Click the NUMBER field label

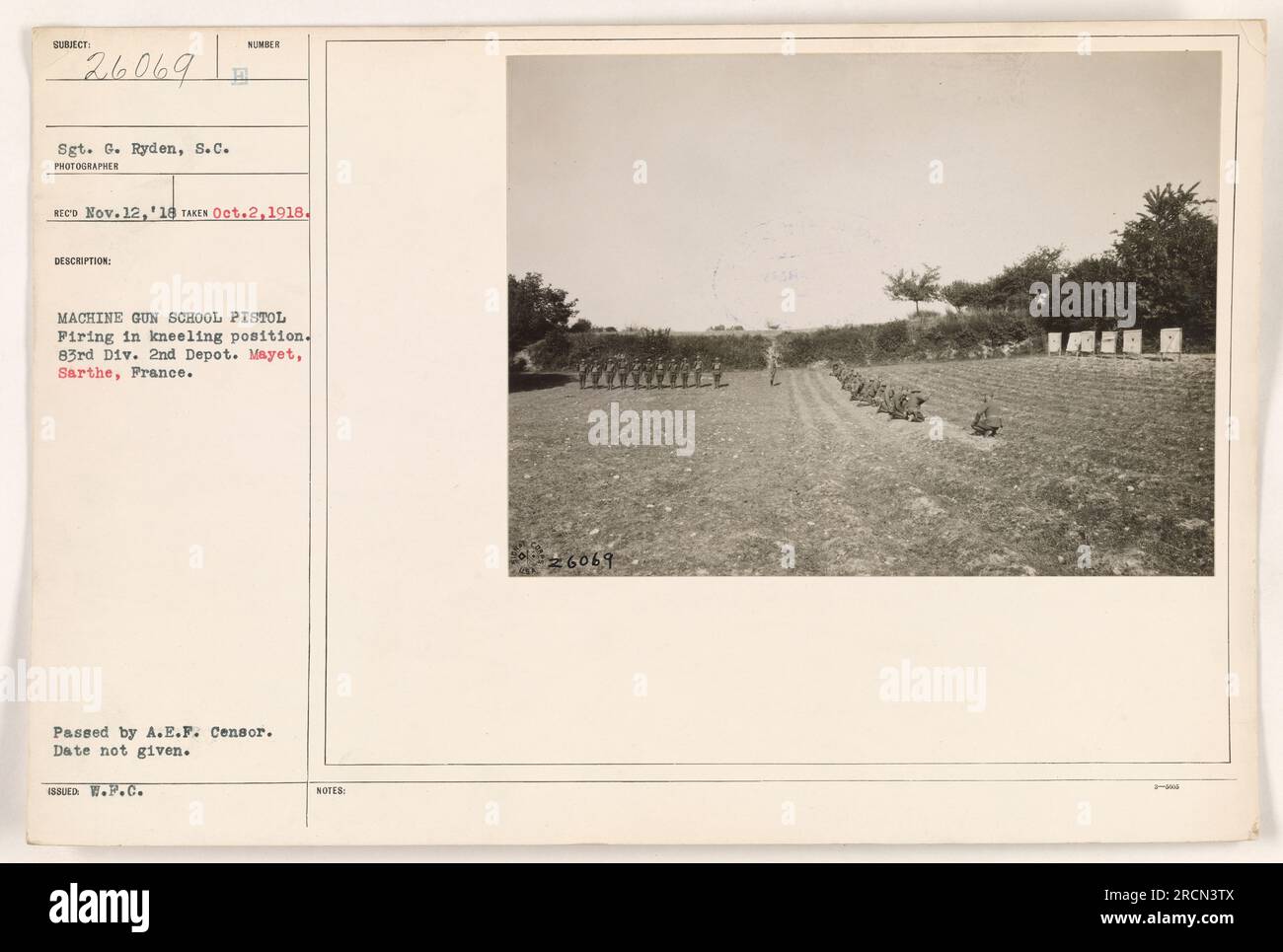click(x=264, y=44)
